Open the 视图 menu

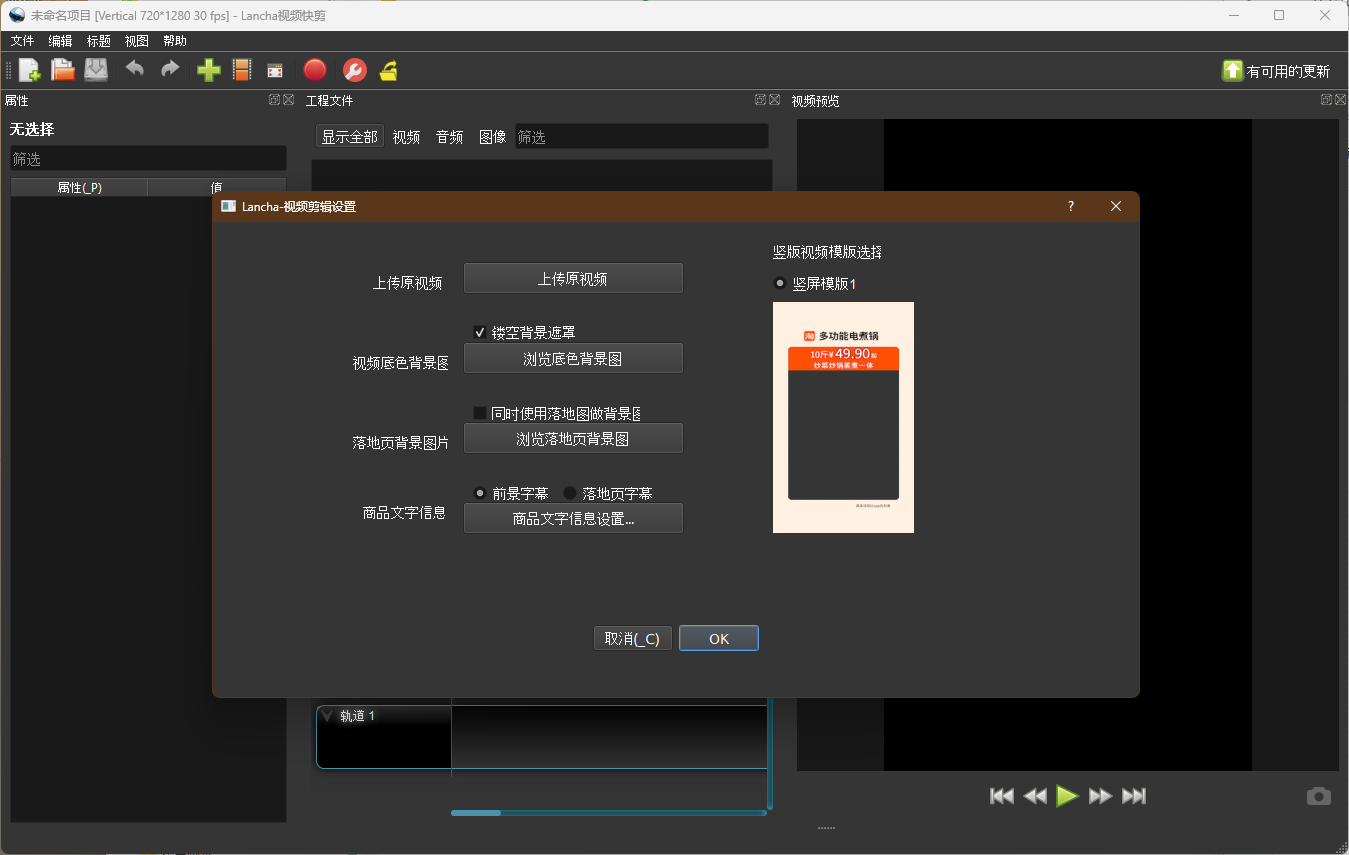click(x=136, y=41)
